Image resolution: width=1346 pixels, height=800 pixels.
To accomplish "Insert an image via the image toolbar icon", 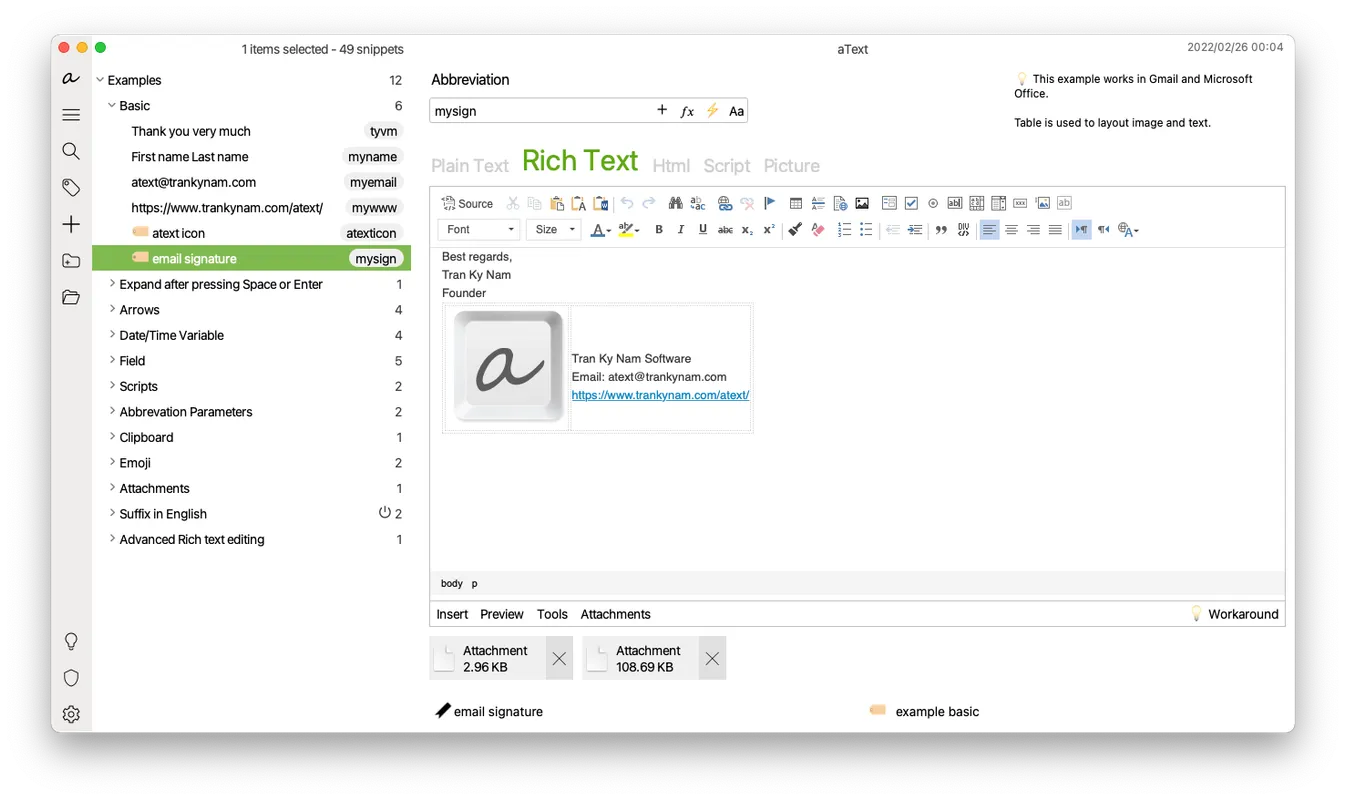I will click(x=861, y=203).
